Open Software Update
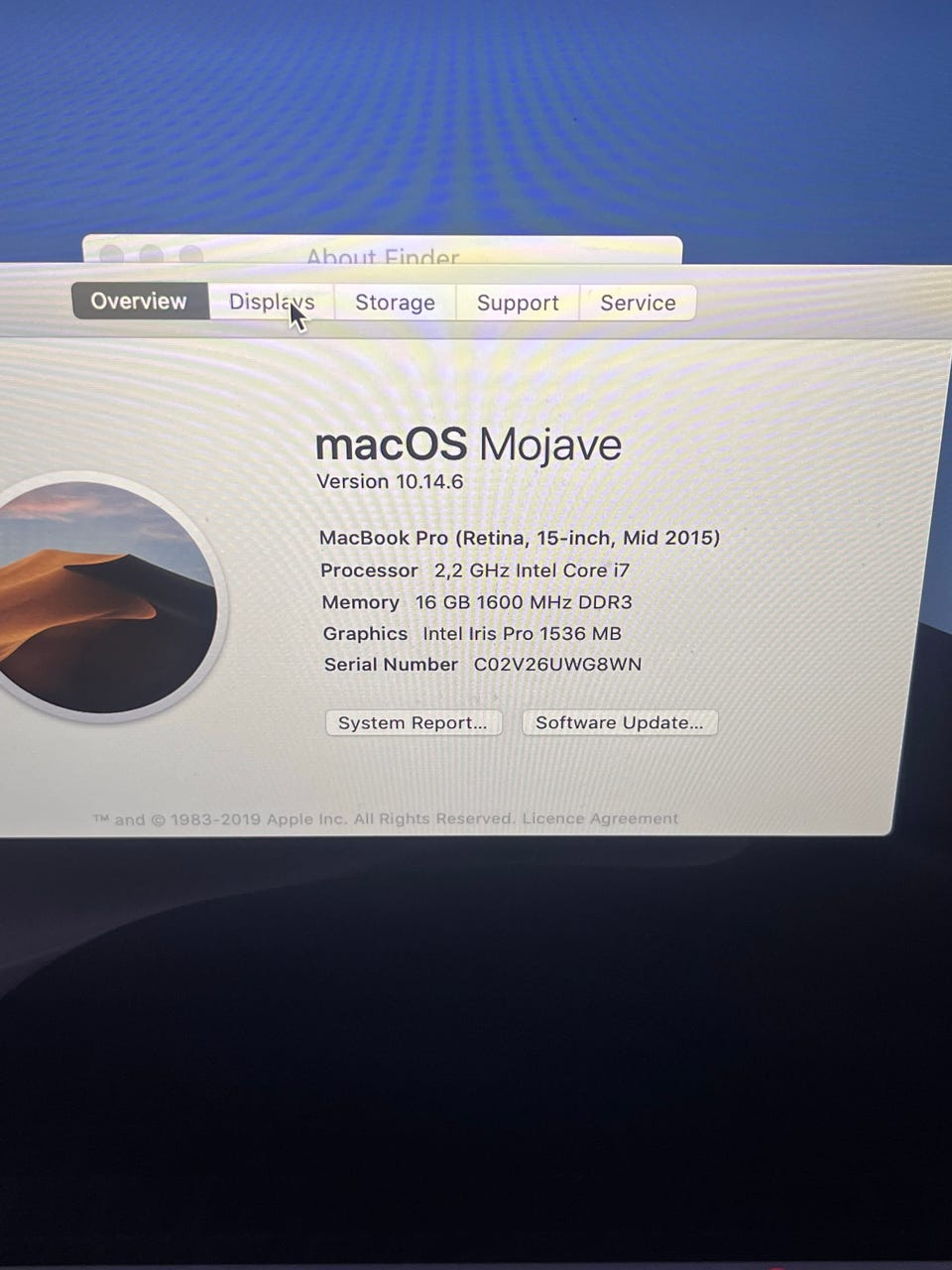This screenshot has width=952, height=1270. click(x=620, y=722)
